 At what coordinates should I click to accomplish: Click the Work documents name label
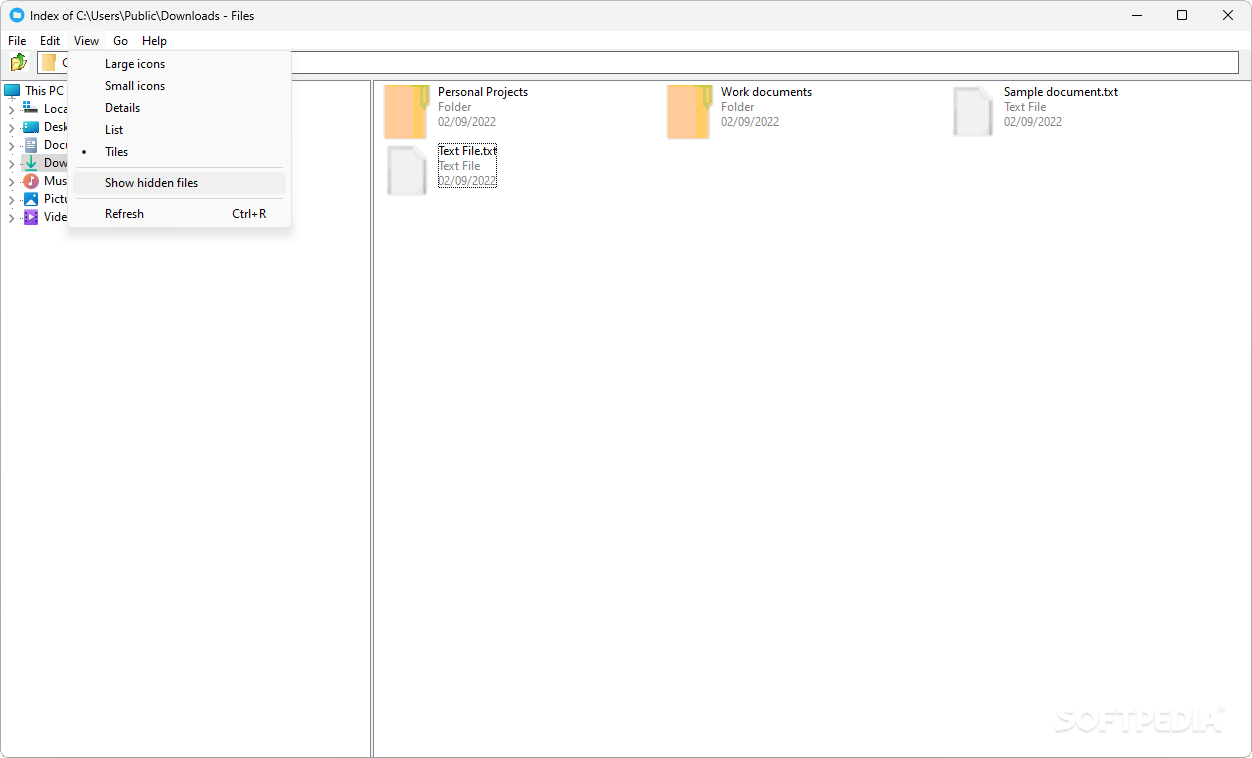point(766,92)
